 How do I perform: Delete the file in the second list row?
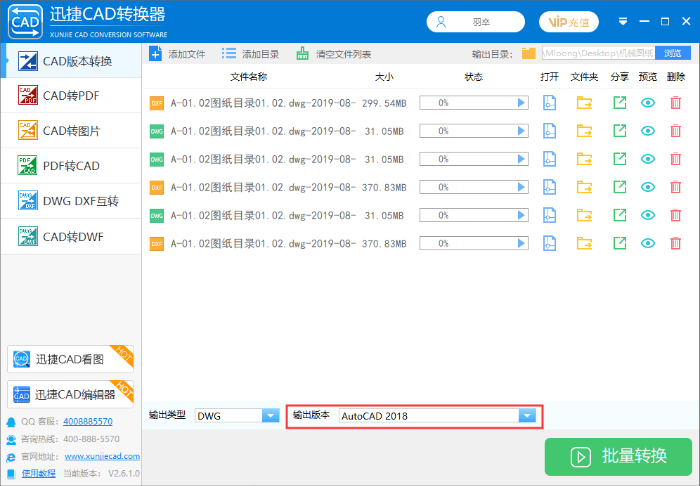pos(675,131)
